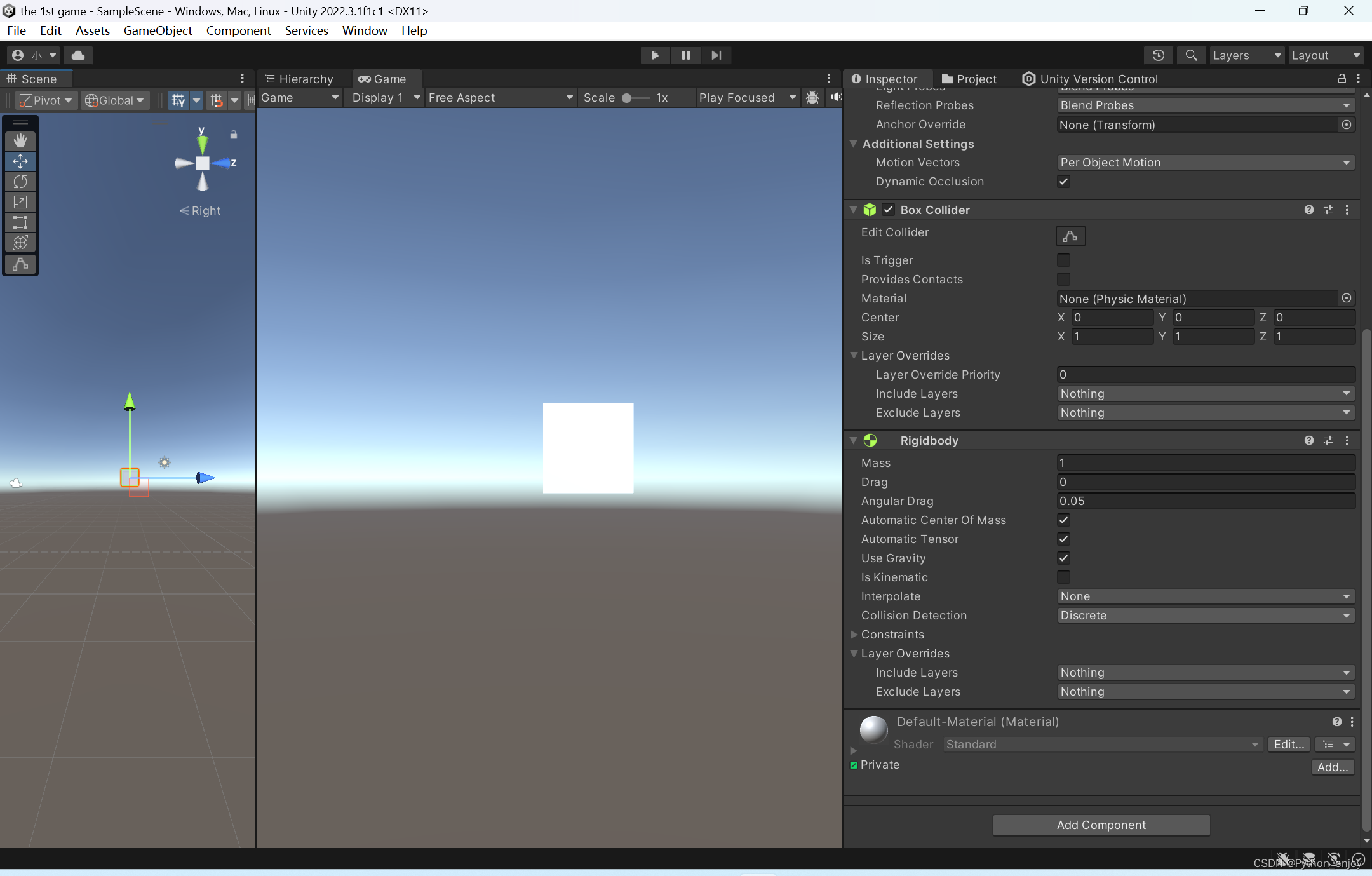This screenshot has width=1372, height=876.
Task: Disable the Box Collider component checkbox
Action: [x=889, y=210]
